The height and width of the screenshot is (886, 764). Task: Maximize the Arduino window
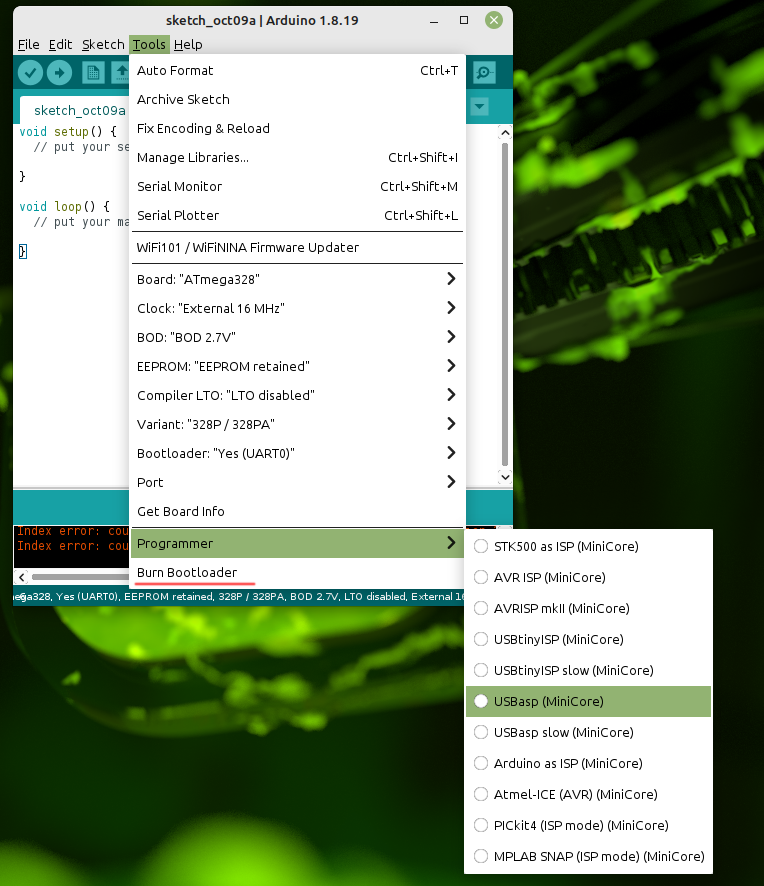click(464, 20)
